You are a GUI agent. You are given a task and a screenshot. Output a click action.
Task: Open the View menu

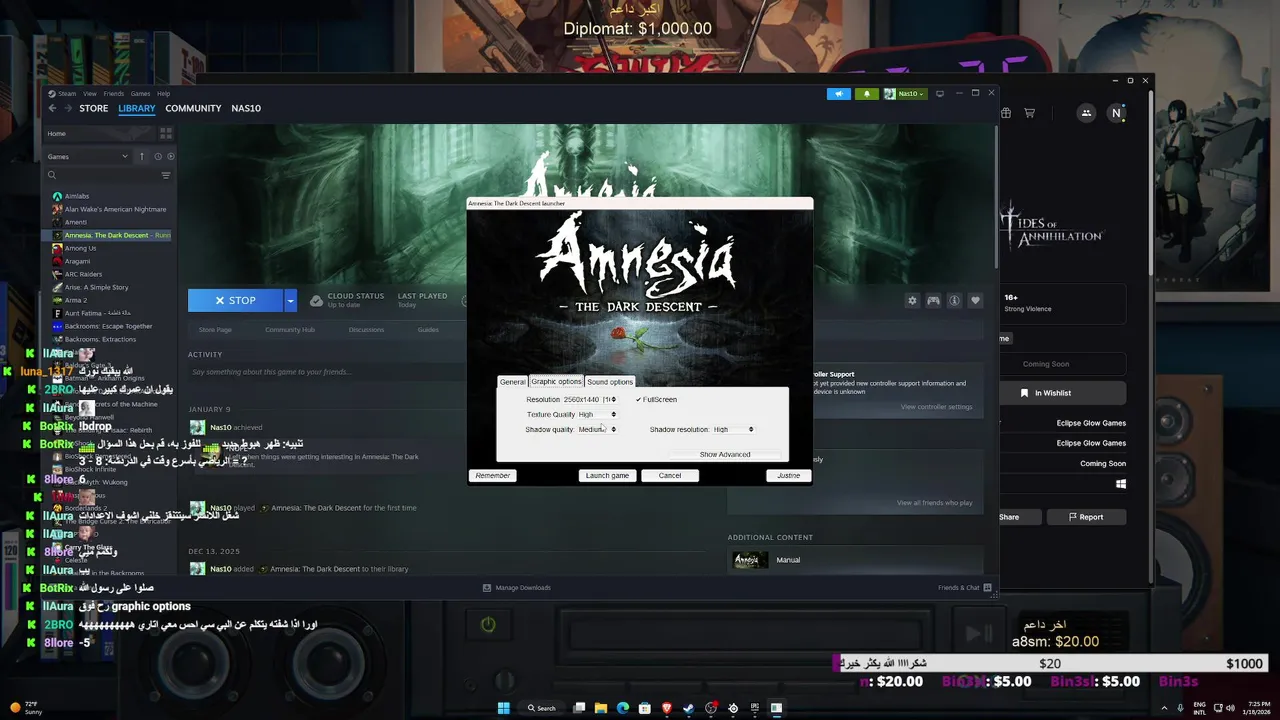(90, 93)
